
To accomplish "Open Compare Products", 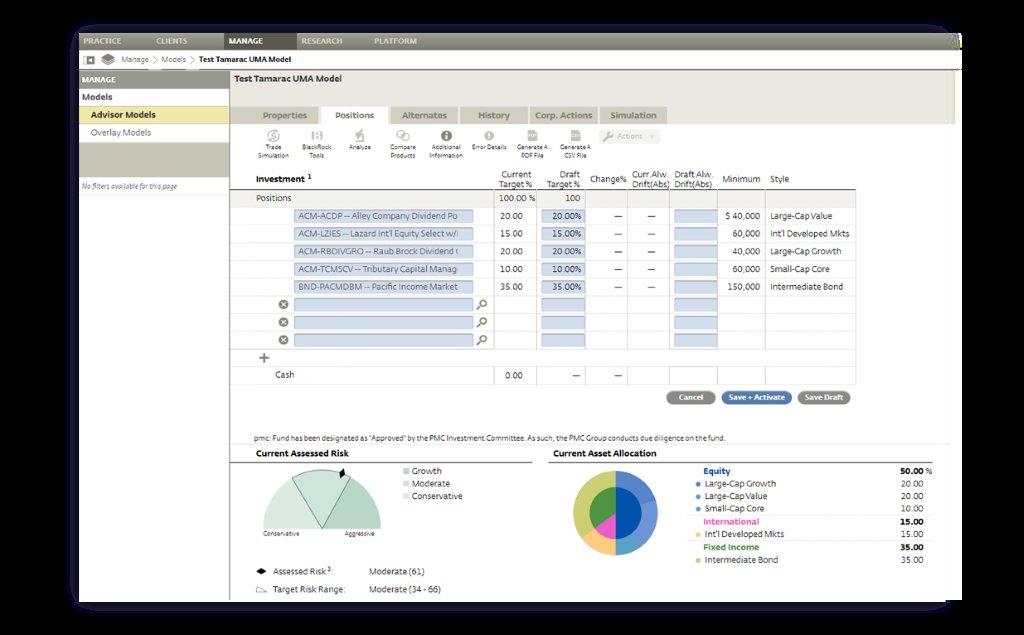I will 403,144.
